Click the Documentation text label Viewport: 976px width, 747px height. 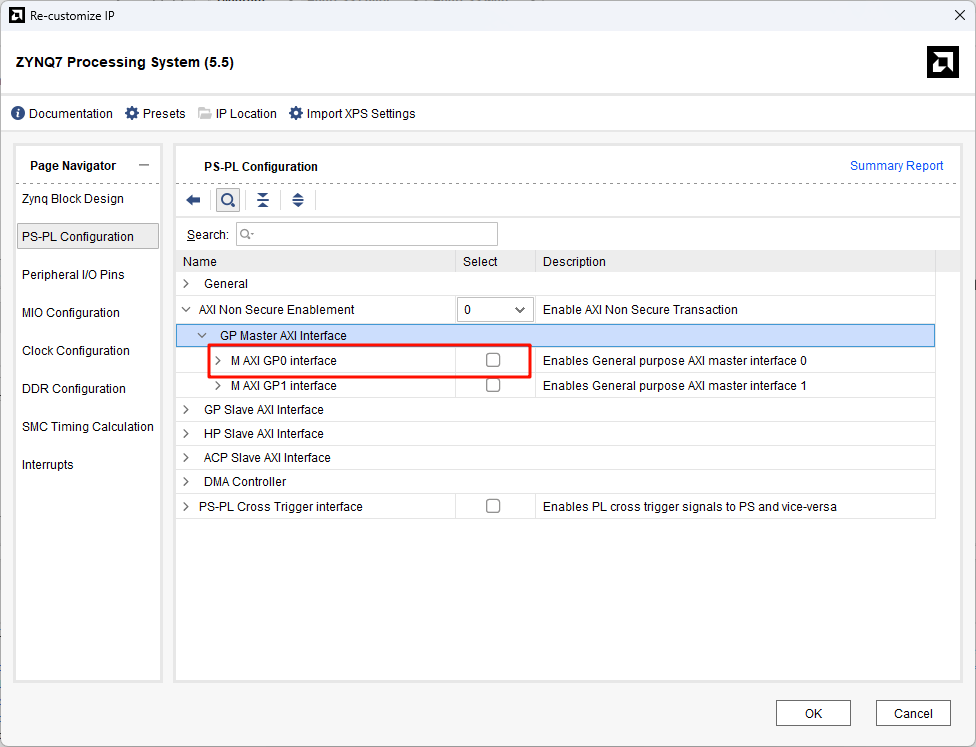71,113
